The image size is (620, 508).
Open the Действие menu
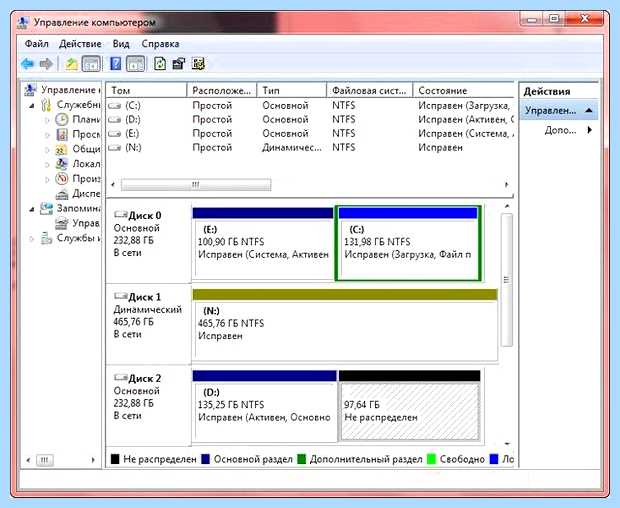(x=80, y=43)
